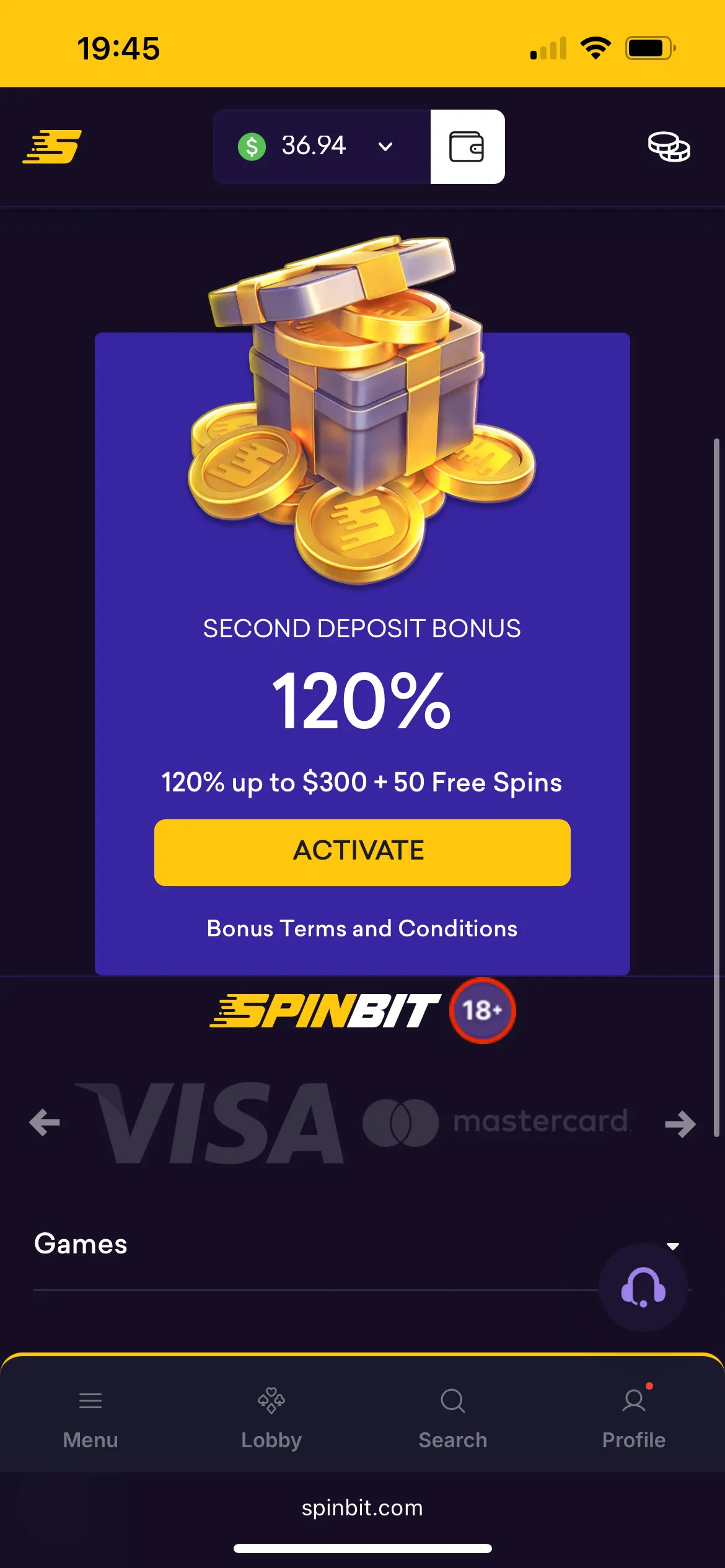Open the Menu tab
The height and width of the screenshot is (1568, 725).
pos(90,1419)
